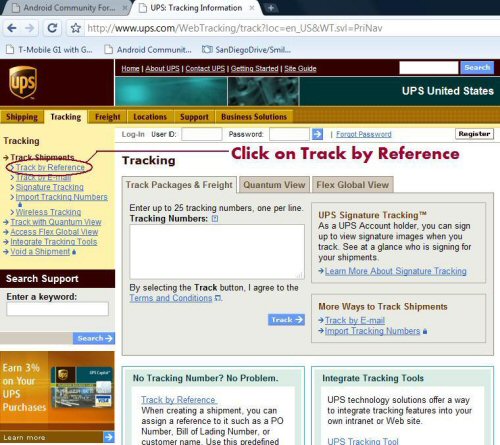
Task: Submit login with blue arrow button
Action: [317, 134]
